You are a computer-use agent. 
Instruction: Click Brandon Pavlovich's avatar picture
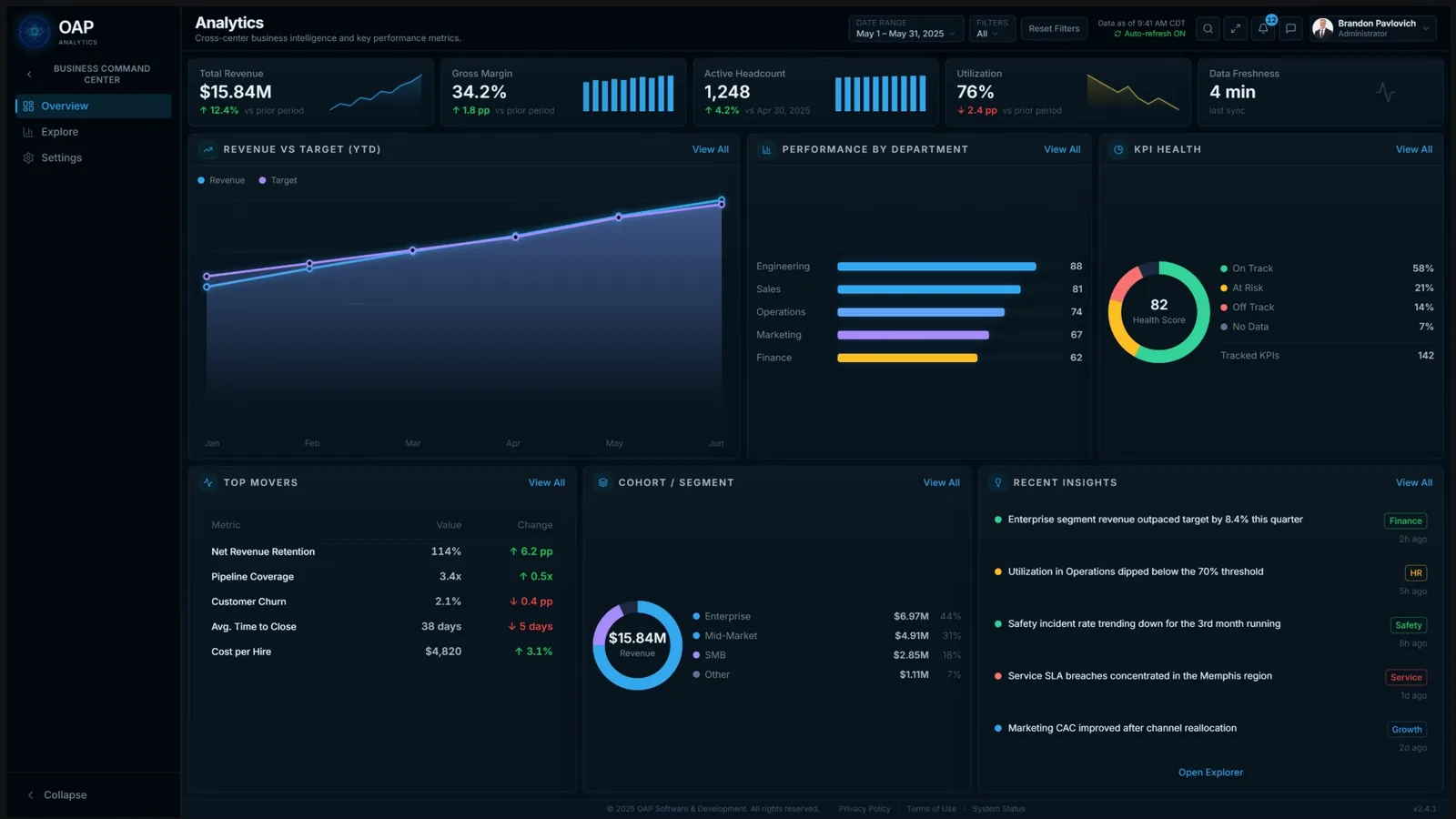1323,29
